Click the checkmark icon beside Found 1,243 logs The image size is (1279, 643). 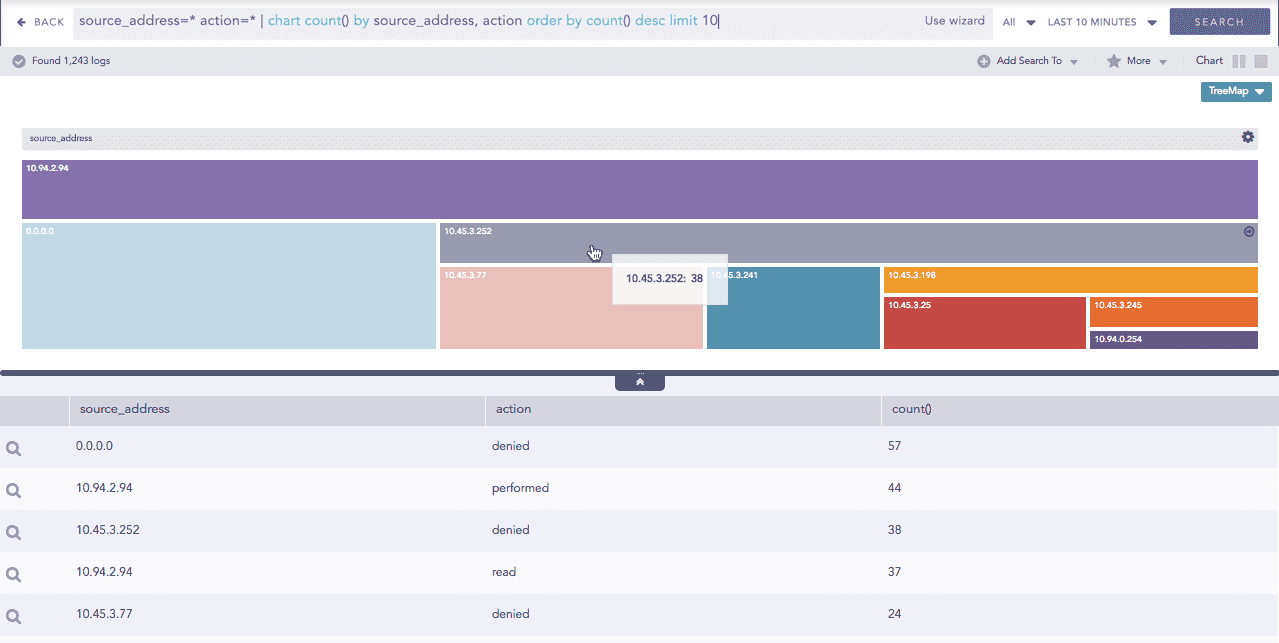pos(18,60)
